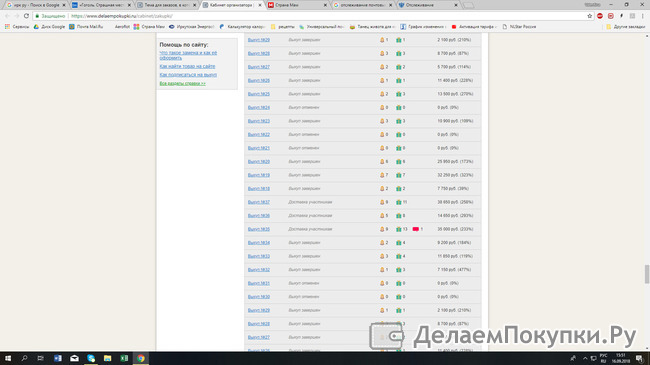Open File Explorer from the taskbar
Screen dimensions: 650x365
coord(107,358)
